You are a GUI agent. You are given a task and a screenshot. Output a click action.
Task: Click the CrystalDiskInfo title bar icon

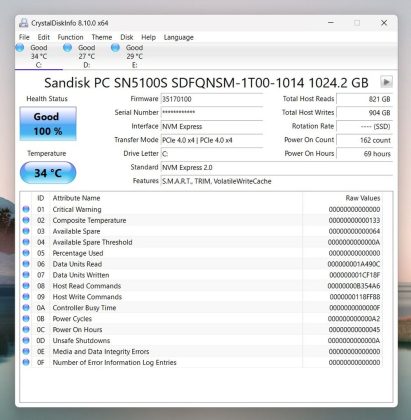point(23,23)
